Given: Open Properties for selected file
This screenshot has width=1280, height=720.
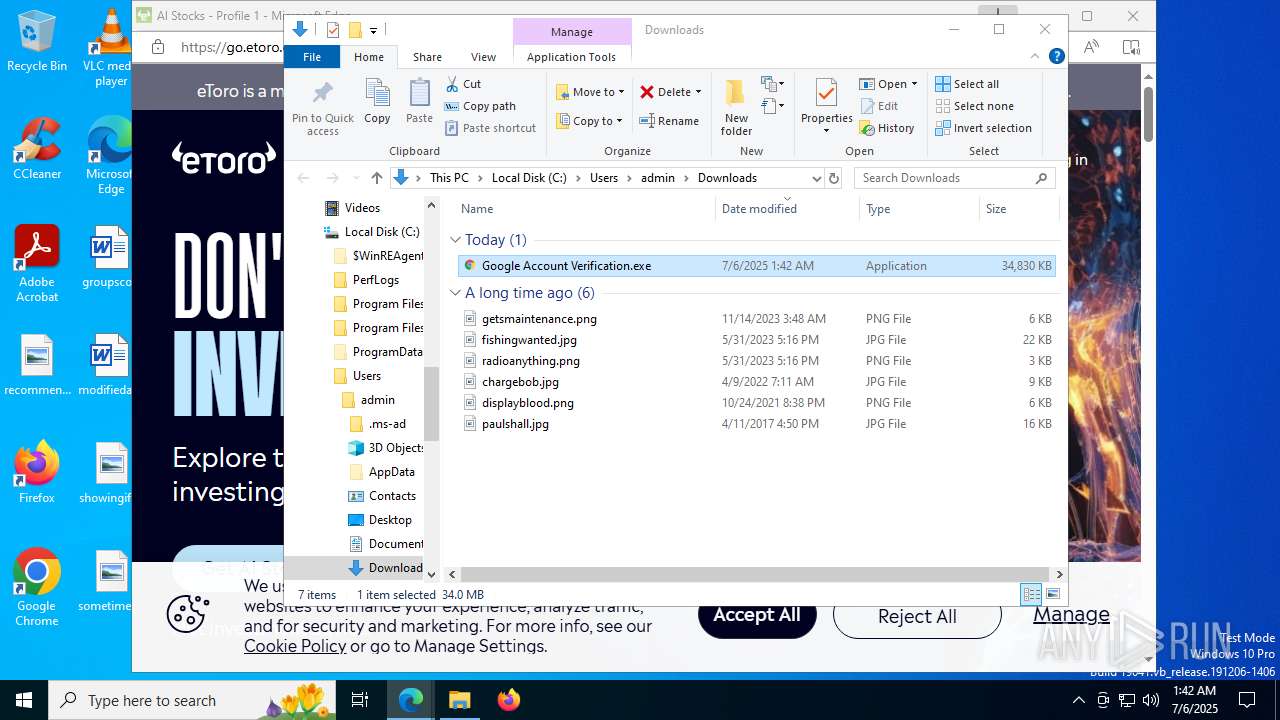Looking at the screenshot, I should pyautogui.click(x=826, y=107).
